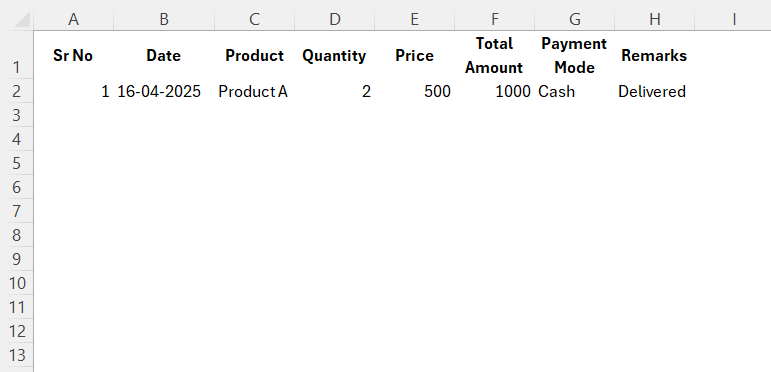Image resolution: width=771 pixels, height=372 pixels.
Task: Select row 10 header
Action: click(x=17, y=284)
